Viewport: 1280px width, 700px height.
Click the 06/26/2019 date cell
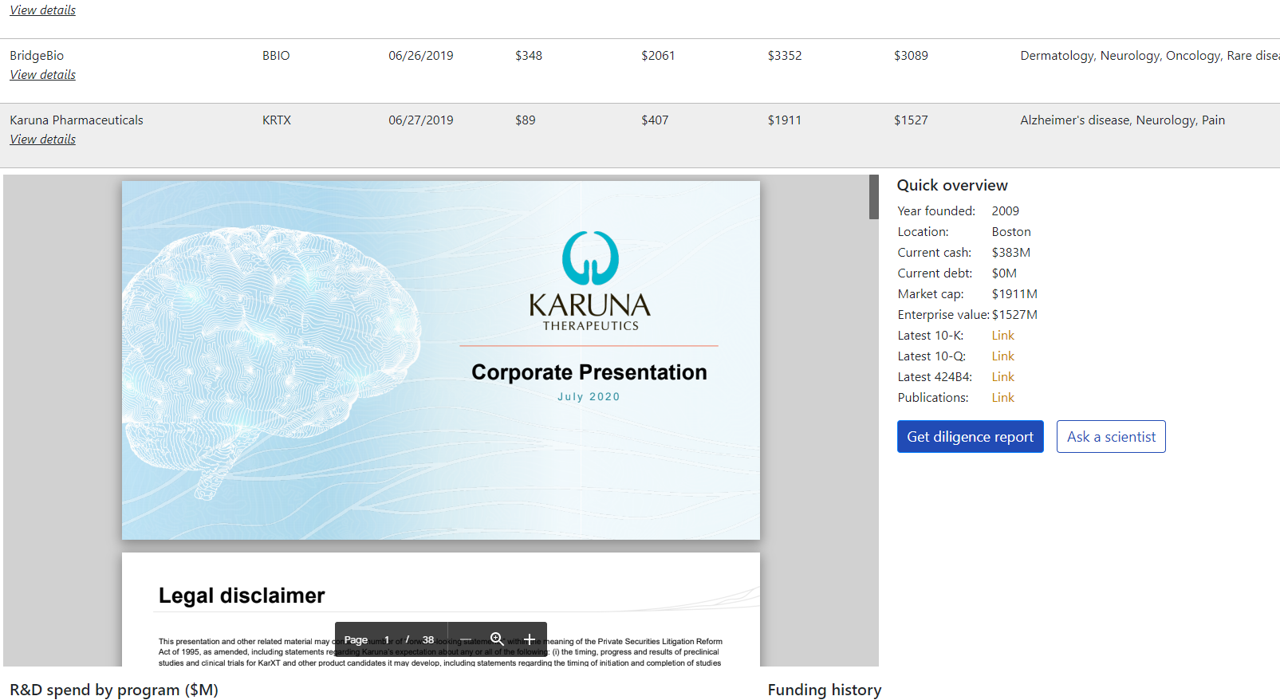421,56
